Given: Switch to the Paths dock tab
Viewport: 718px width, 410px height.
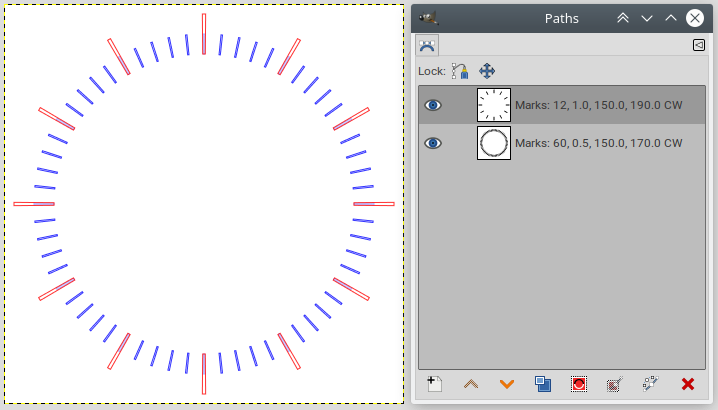Looking at the screenshot, I should 427,45.
